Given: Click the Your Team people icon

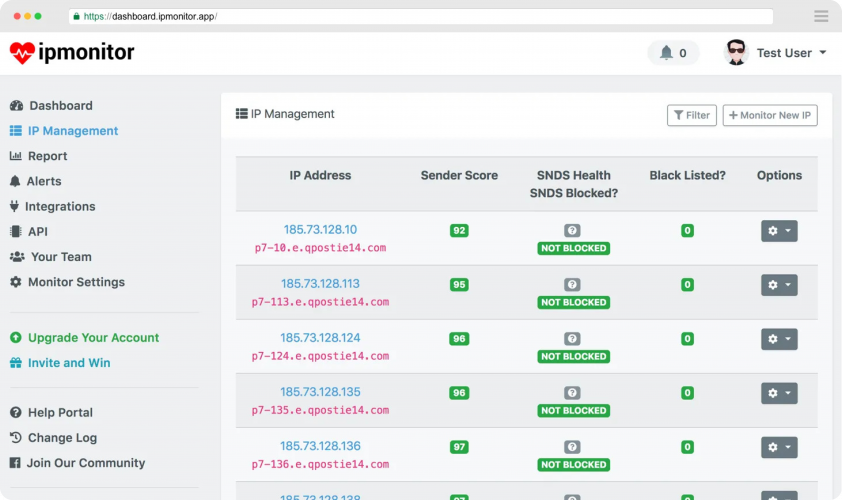Looking at the screenshot, I should point(17,257).
